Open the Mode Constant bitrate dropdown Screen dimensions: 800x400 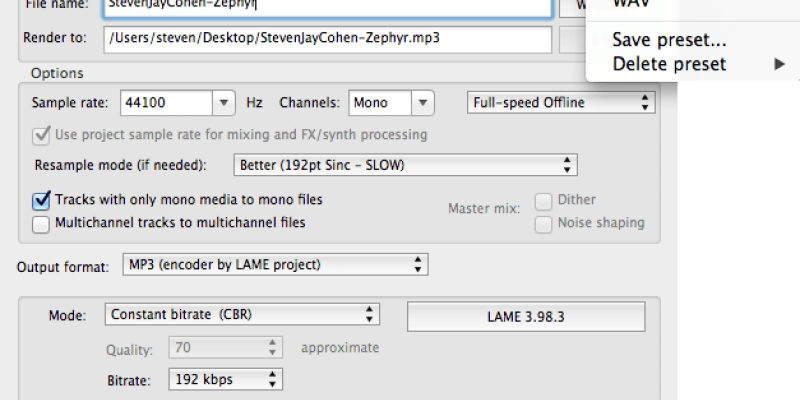[x=242, y=315]
